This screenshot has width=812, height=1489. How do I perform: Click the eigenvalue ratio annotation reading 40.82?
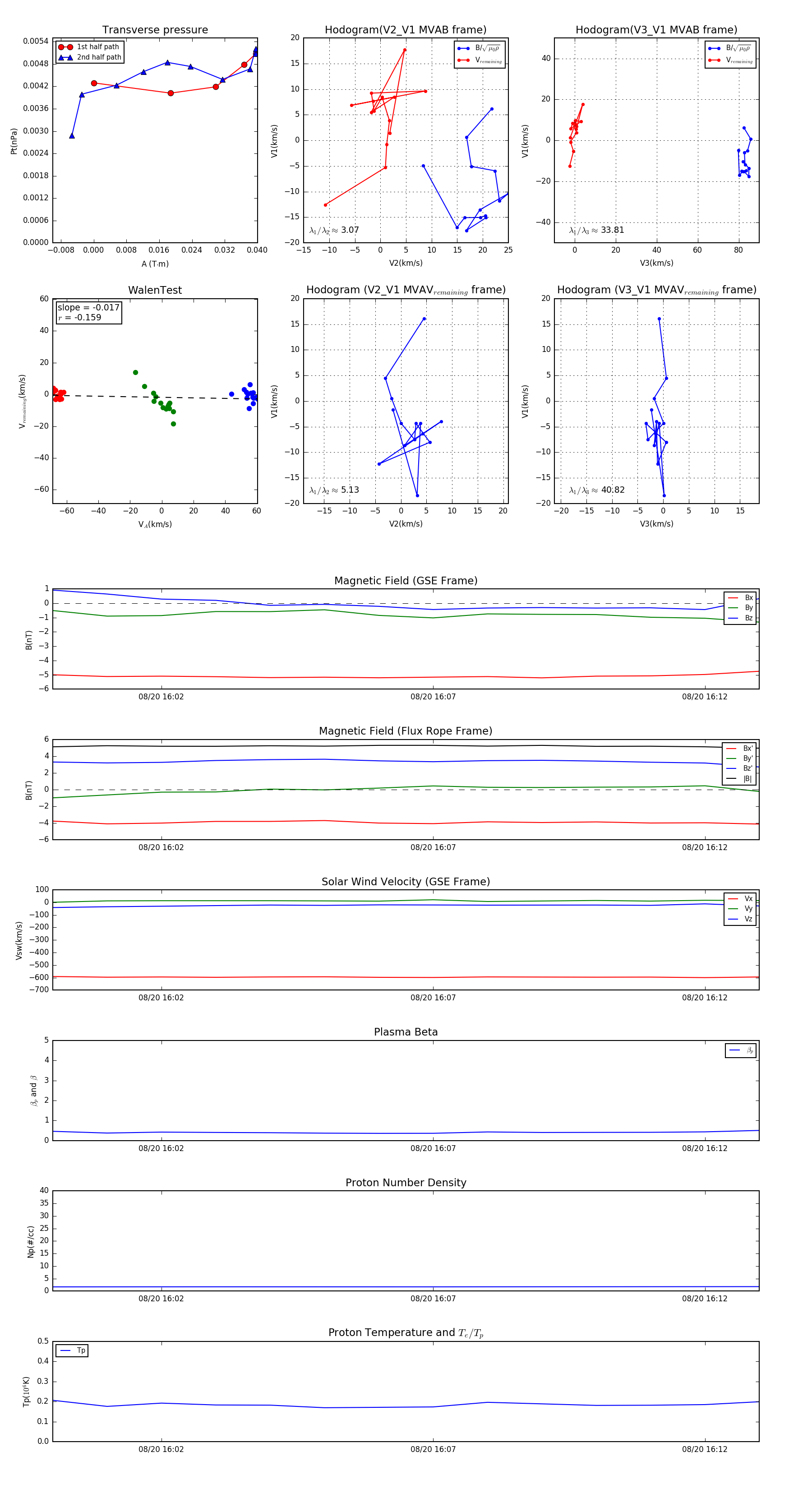[x=597, y=490]
